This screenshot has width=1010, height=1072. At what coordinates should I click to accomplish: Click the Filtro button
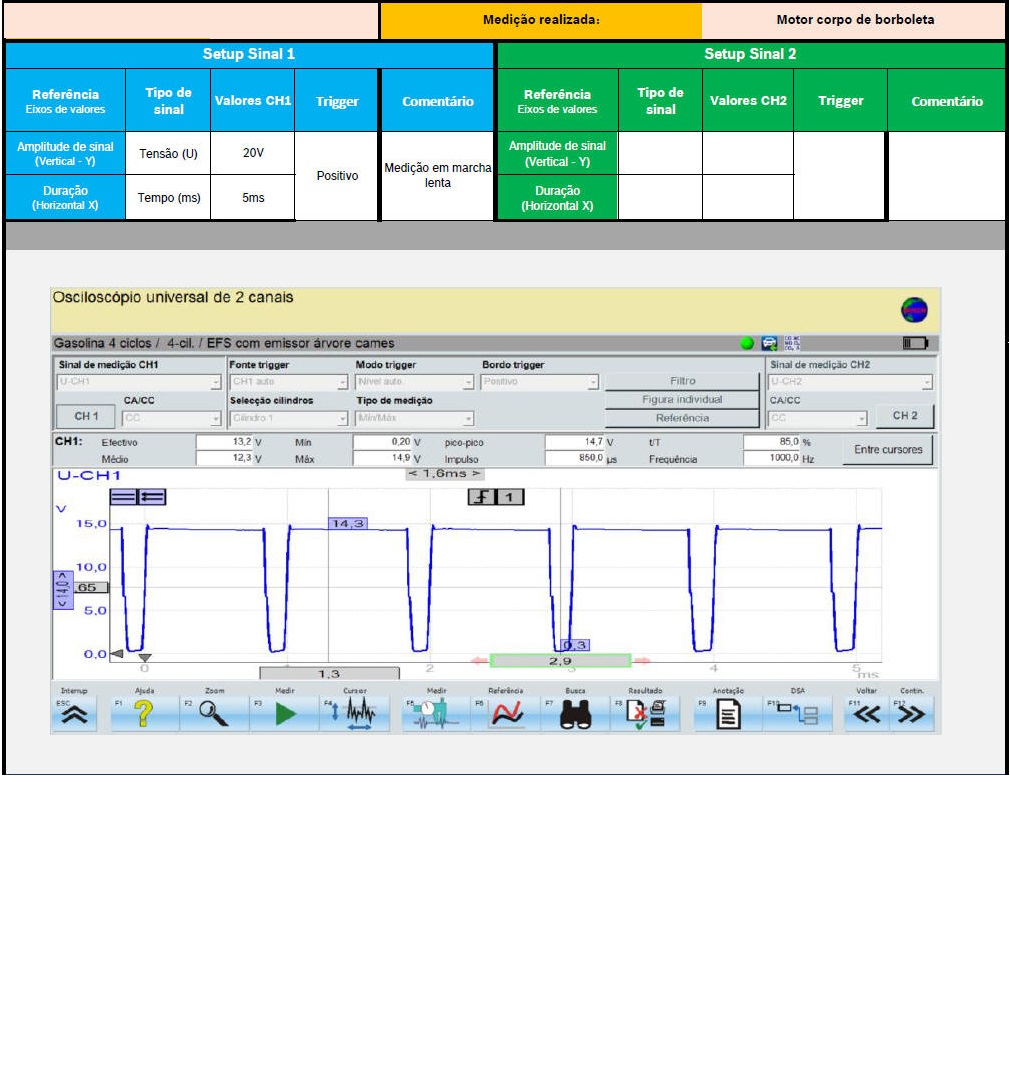click(x=682, y=381)
